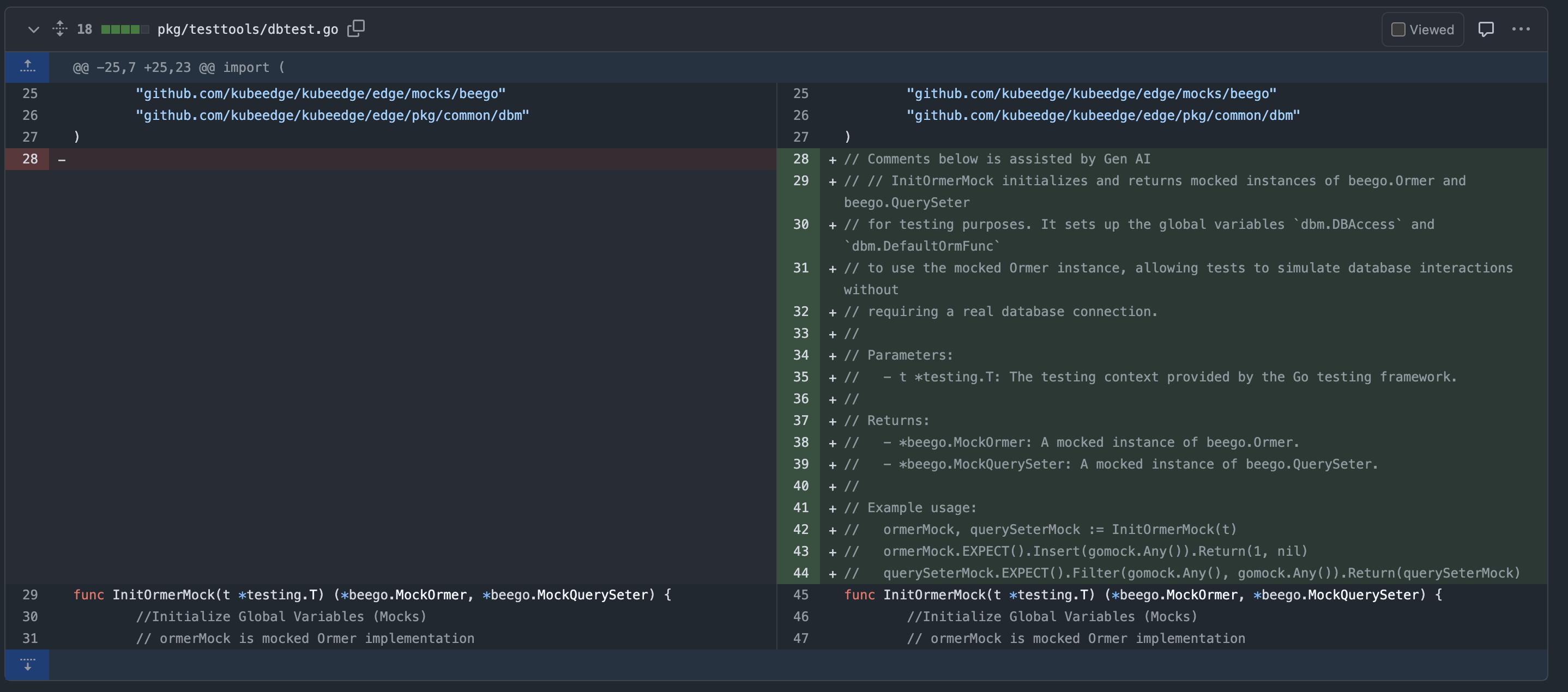The height and width of the screenshot is (692, 1568).
Task: Collapse the dbtest.go file diff chevron
Action: (x=33, y=29)
